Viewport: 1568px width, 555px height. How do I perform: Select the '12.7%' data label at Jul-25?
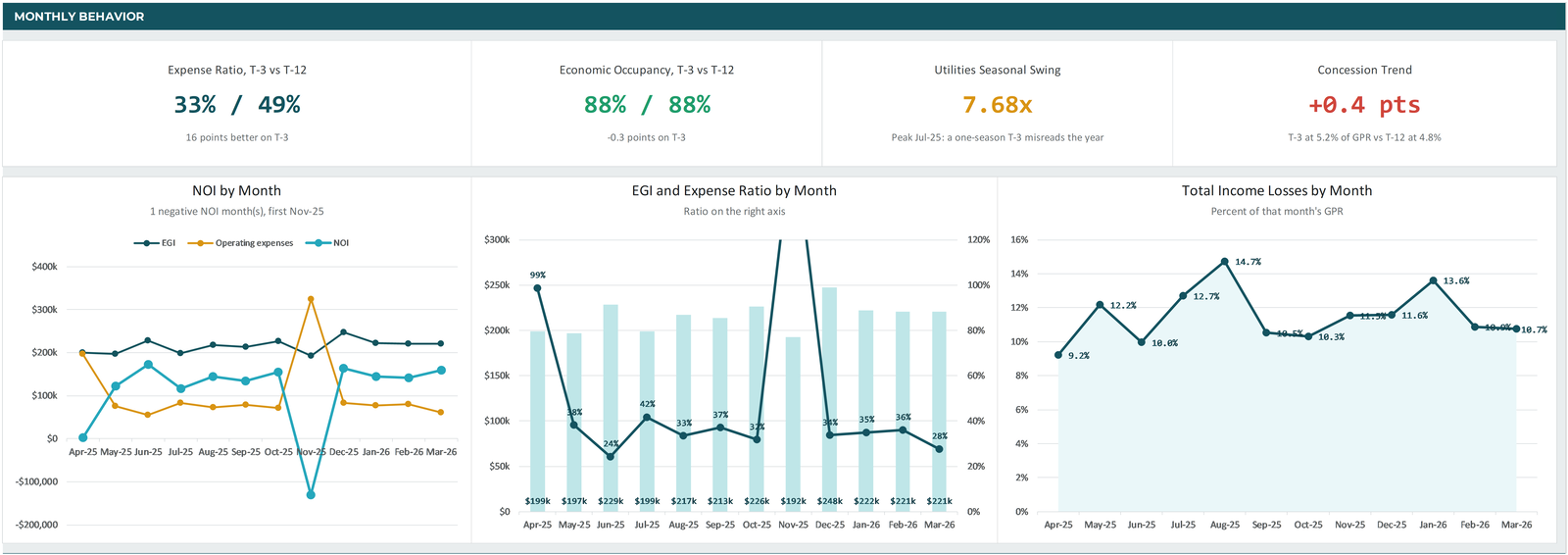pos(1206,297)
